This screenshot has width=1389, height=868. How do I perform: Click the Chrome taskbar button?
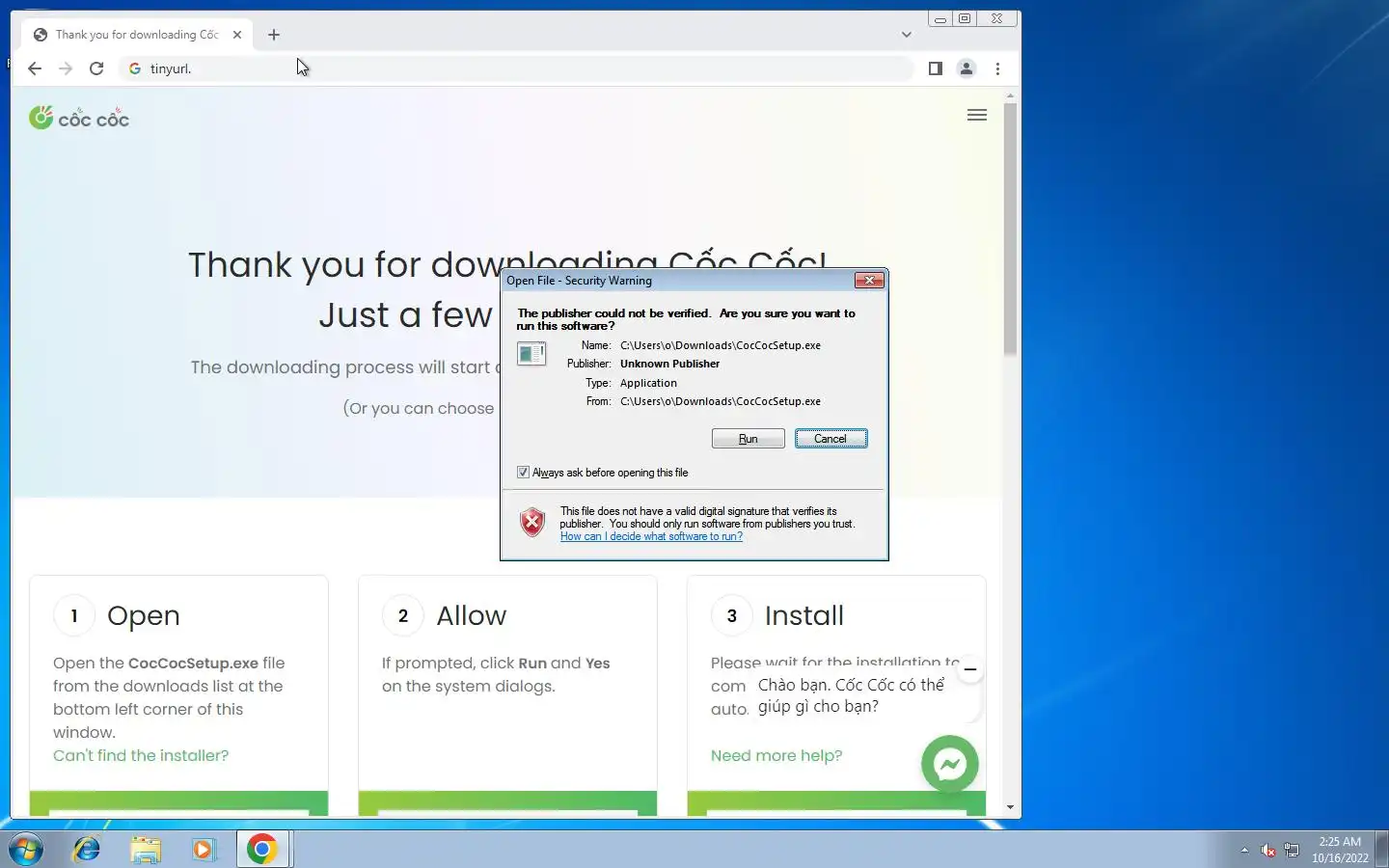pyautogui.click(x=262, y=850)
